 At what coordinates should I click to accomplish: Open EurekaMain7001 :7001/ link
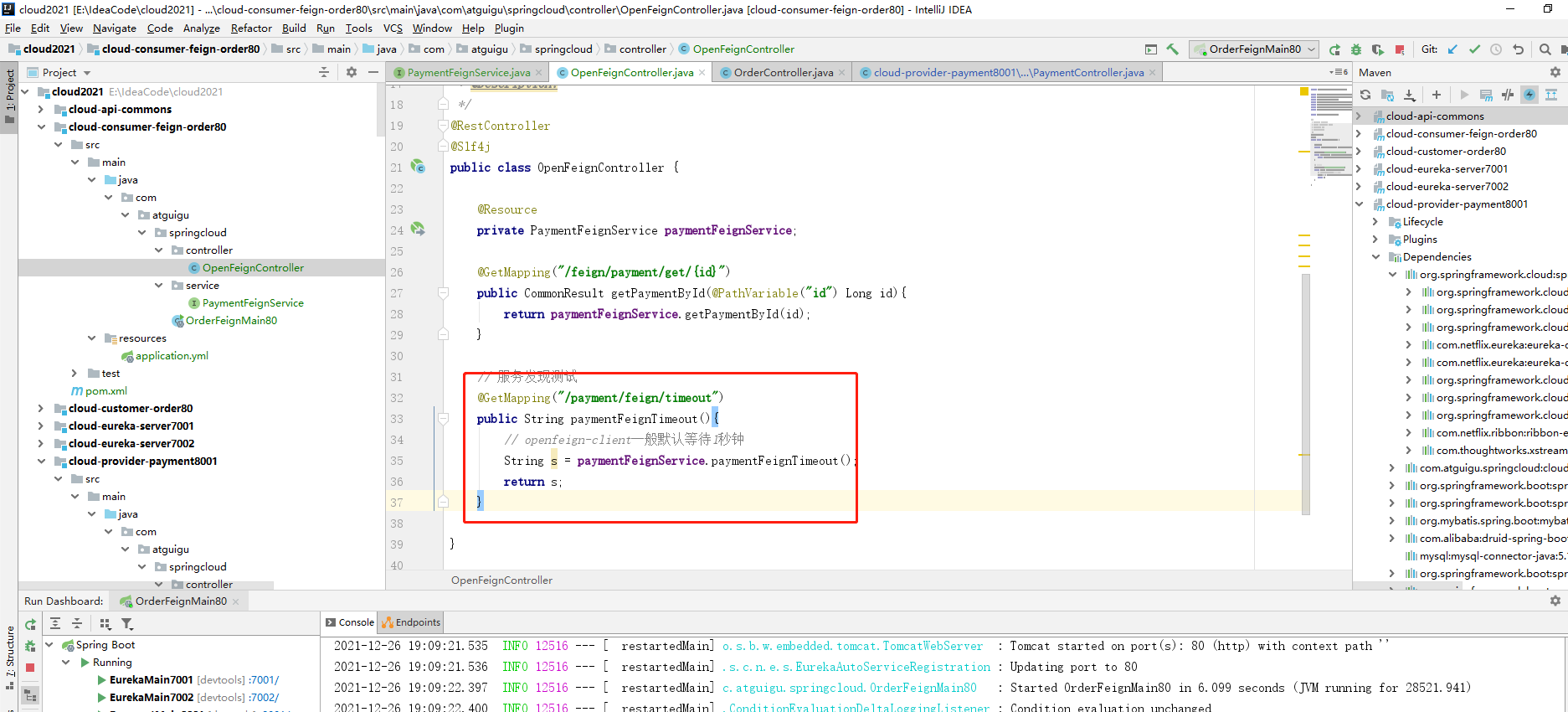(x=265, y=680)
